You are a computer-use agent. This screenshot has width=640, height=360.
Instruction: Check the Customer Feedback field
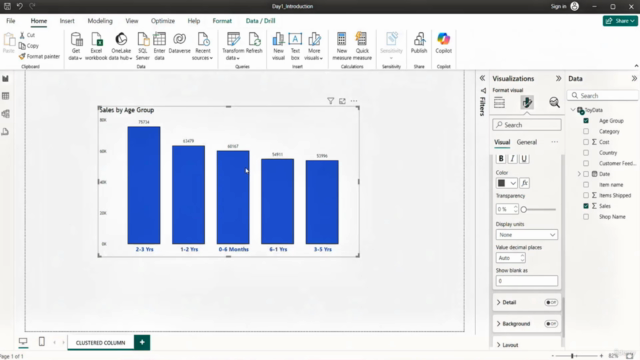(586, 163)
